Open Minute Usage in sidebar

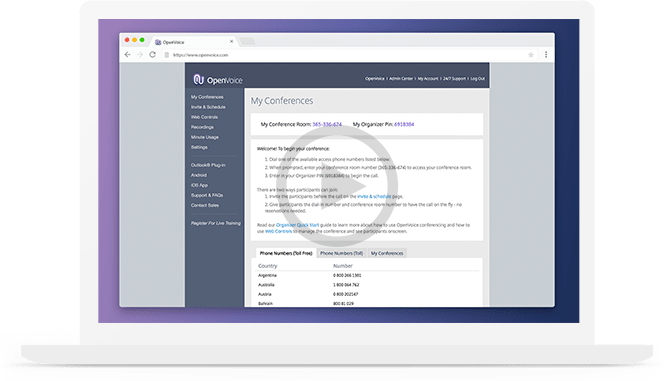pyautogui.click(x=205, y=137)
